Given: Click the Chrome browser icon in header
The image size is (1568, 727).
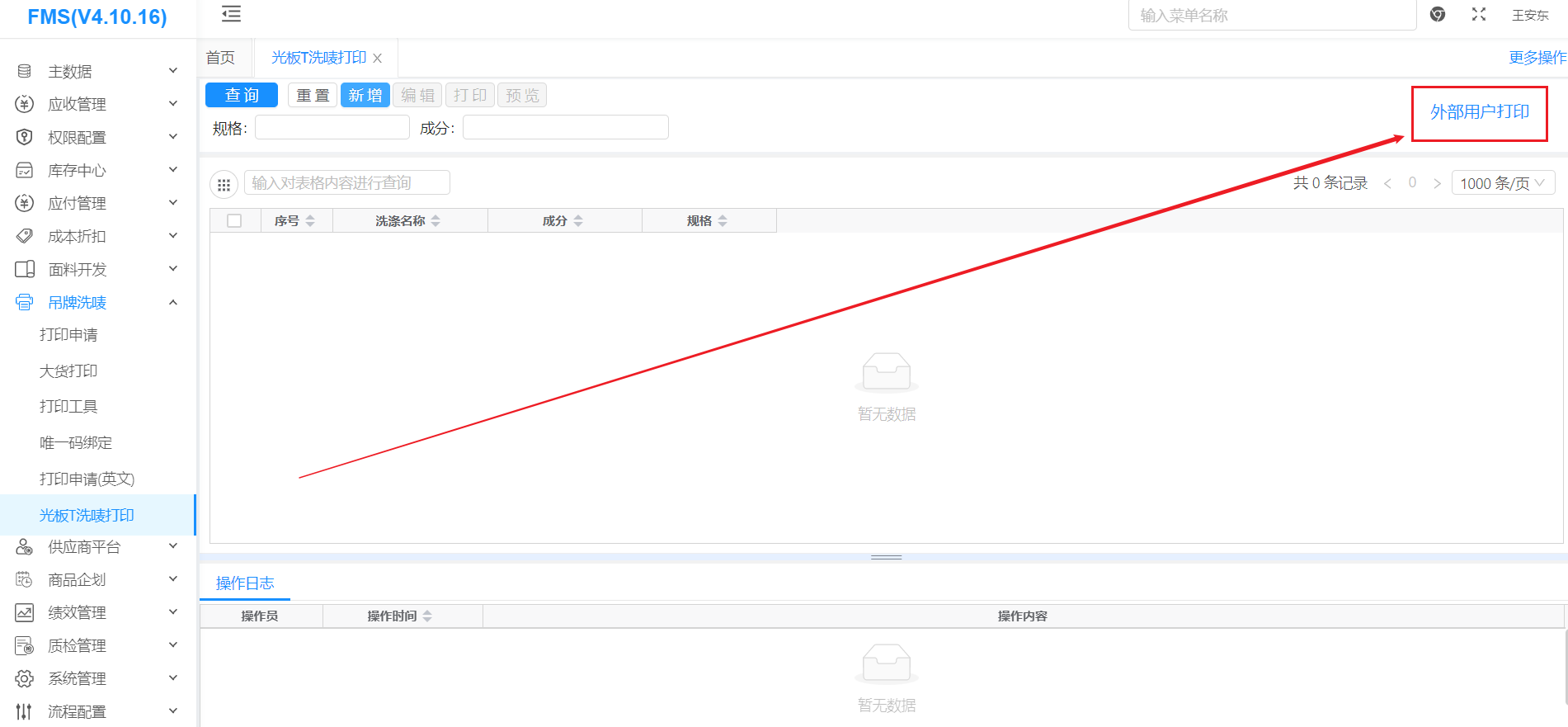Looking at the screenshot, I should pyautogui.click(x=1438, y=15).
